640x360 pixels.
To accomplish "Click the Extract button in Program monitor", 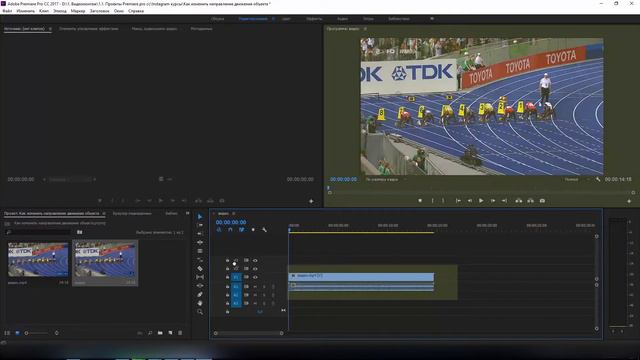I will pos(530,201).
